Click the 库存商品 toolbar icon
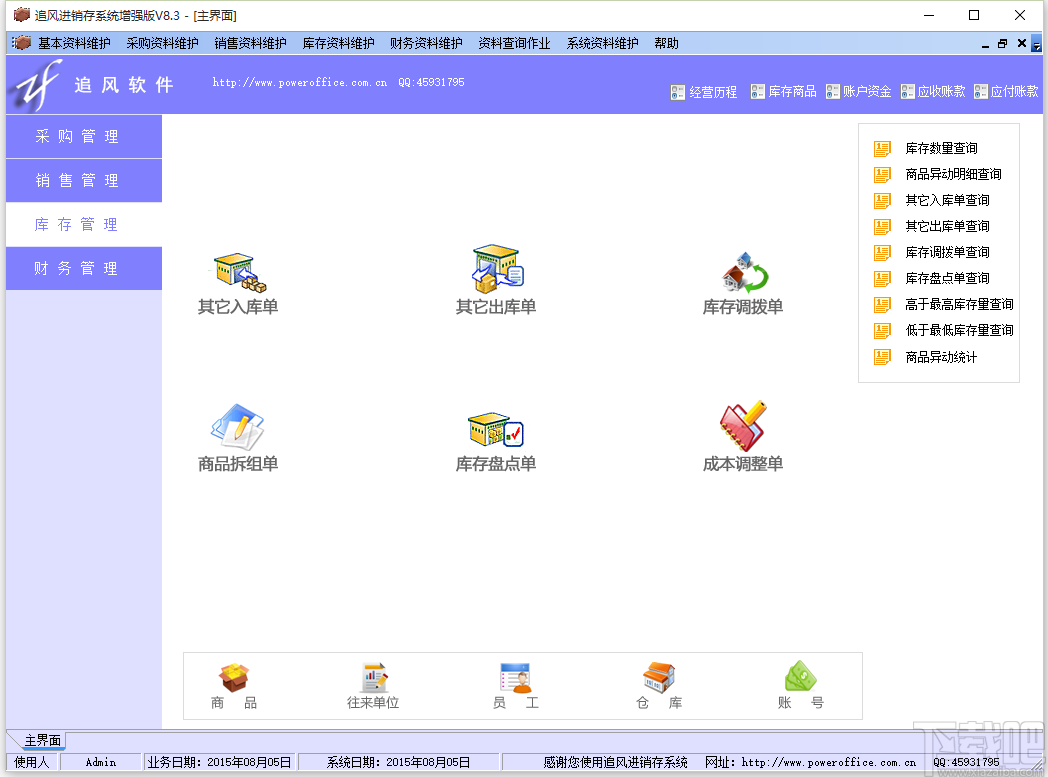Screen dimensions: 1048x777 pyautogui.click(x=757, y=92)
